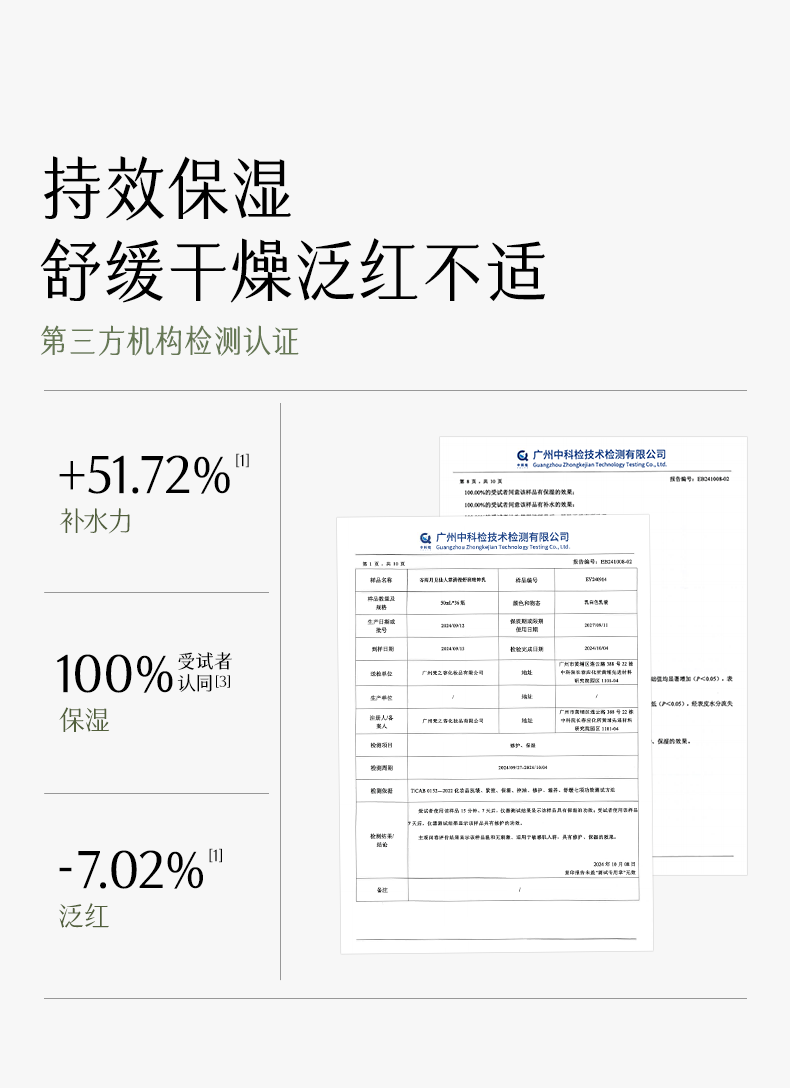Click the 检测周期 row label
Image resolution: width=790 pixels, height=1088 pixels.
[381, 768]
